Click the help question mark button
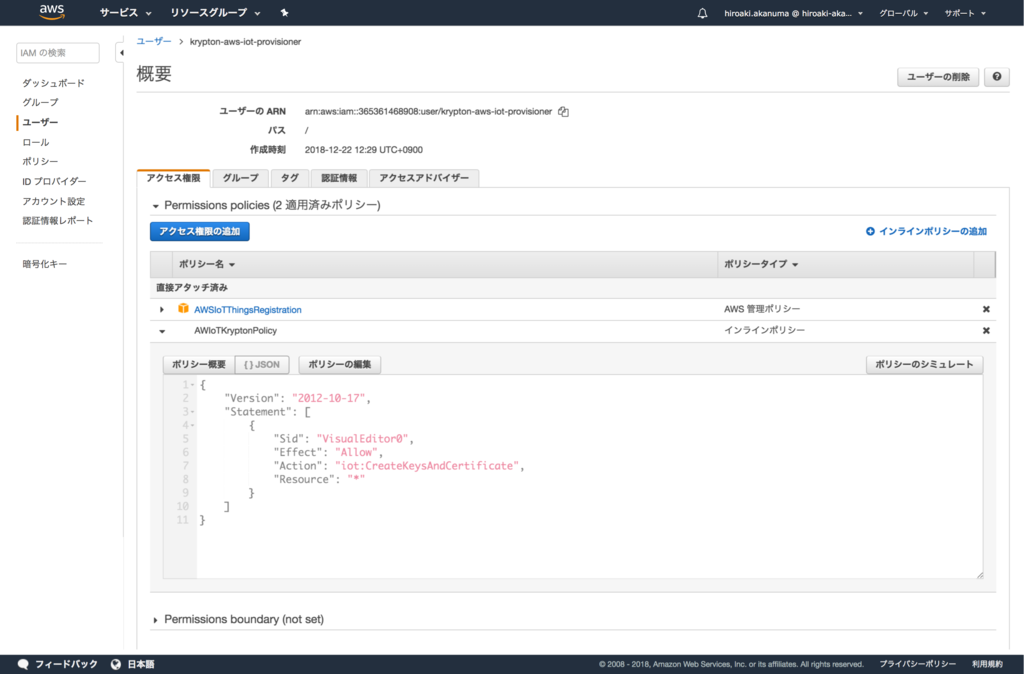Image resolution: width=1024 pixels, height=674 pixels. tap(997, 76)
